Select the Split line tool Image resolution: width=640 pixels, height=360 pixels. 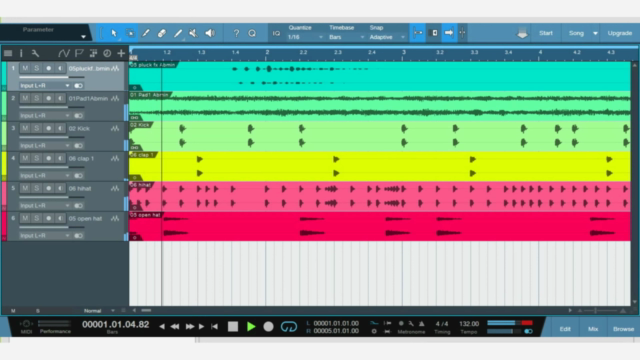178,33
